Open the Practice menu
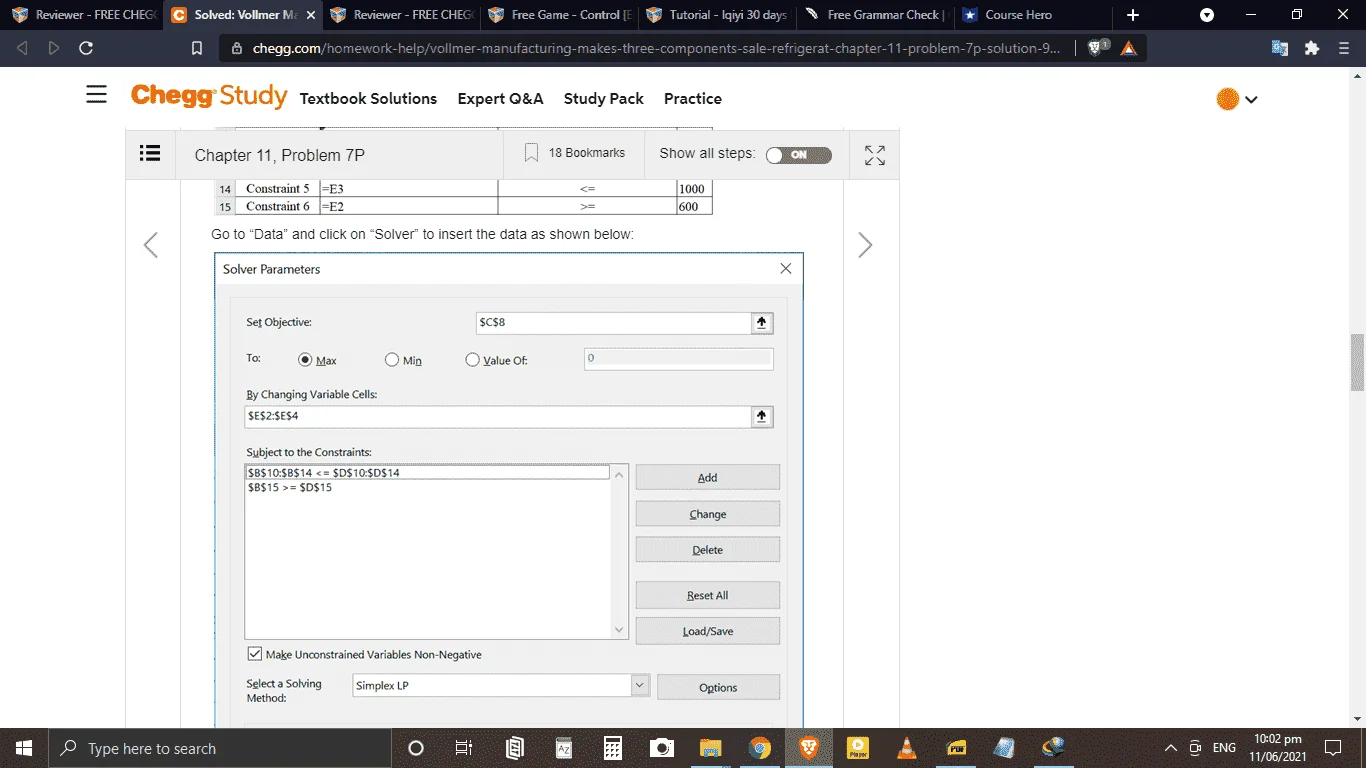 pyautogui.click(x=693, y=98)
